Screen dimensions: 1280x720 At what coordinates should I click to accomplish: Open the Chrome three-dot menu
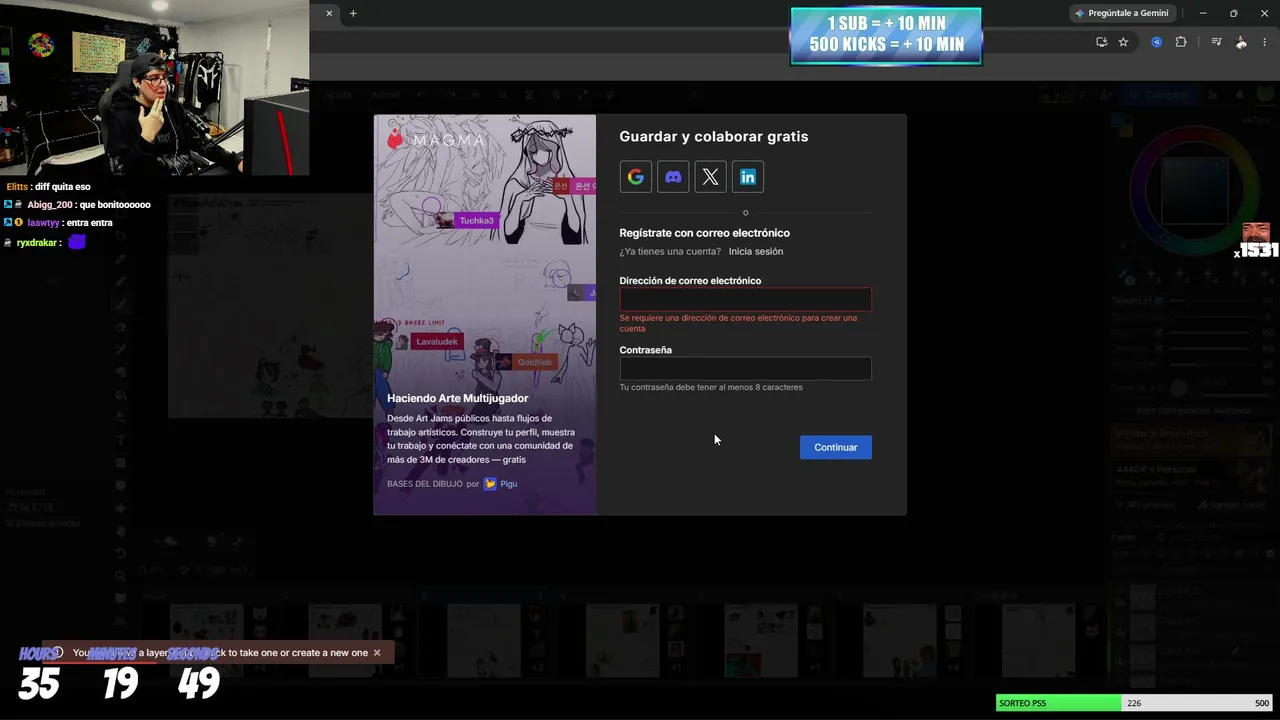point(1265,42)
